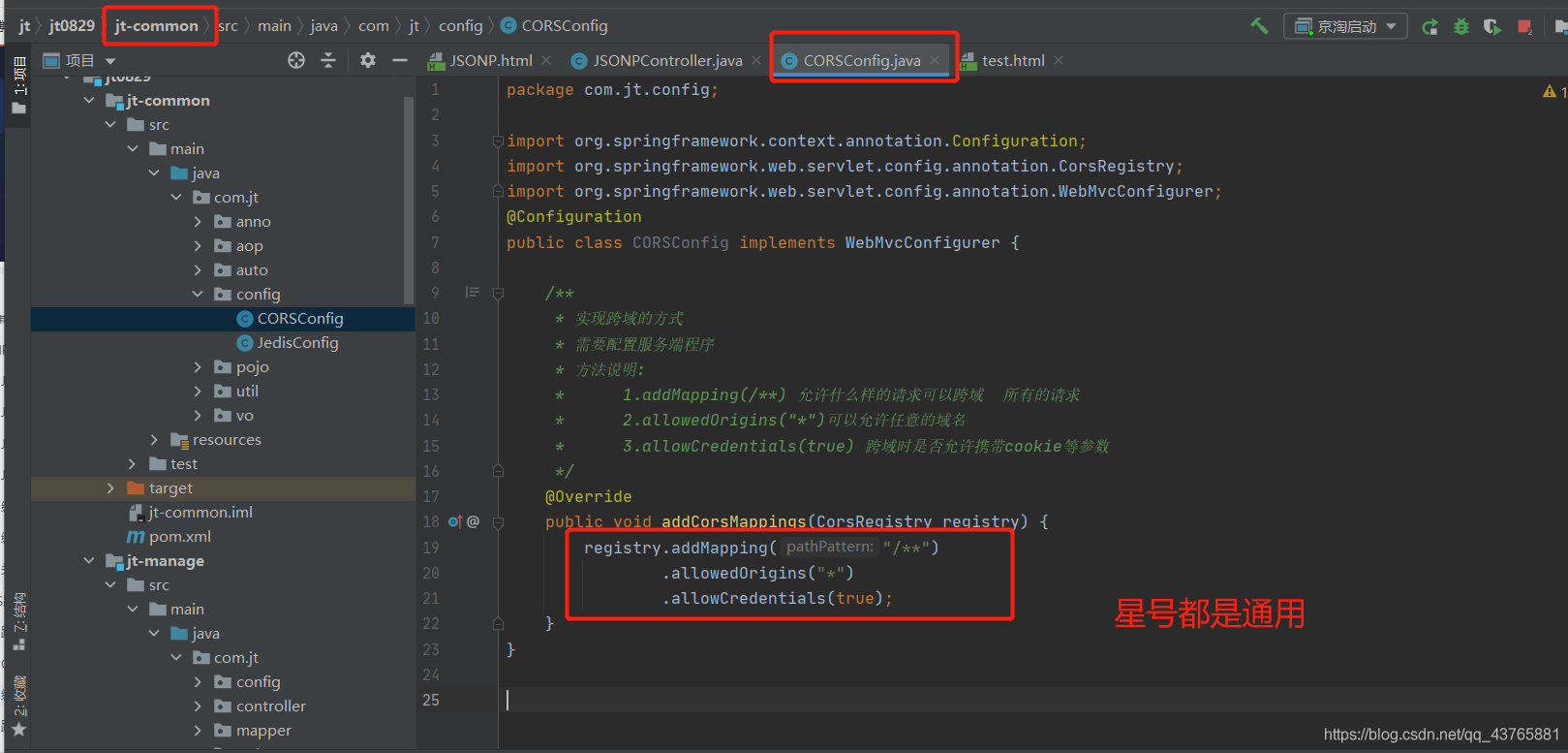Viewport: 1568px width, 753px height.
Task: Open project panel gear settings
Action: (x=368, y=60)
